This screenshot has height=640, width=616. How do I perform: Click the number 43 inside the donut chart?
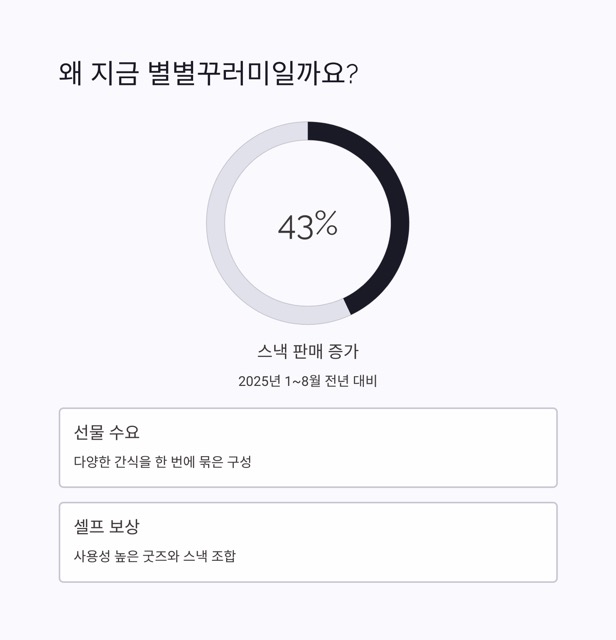coord(295,227)
